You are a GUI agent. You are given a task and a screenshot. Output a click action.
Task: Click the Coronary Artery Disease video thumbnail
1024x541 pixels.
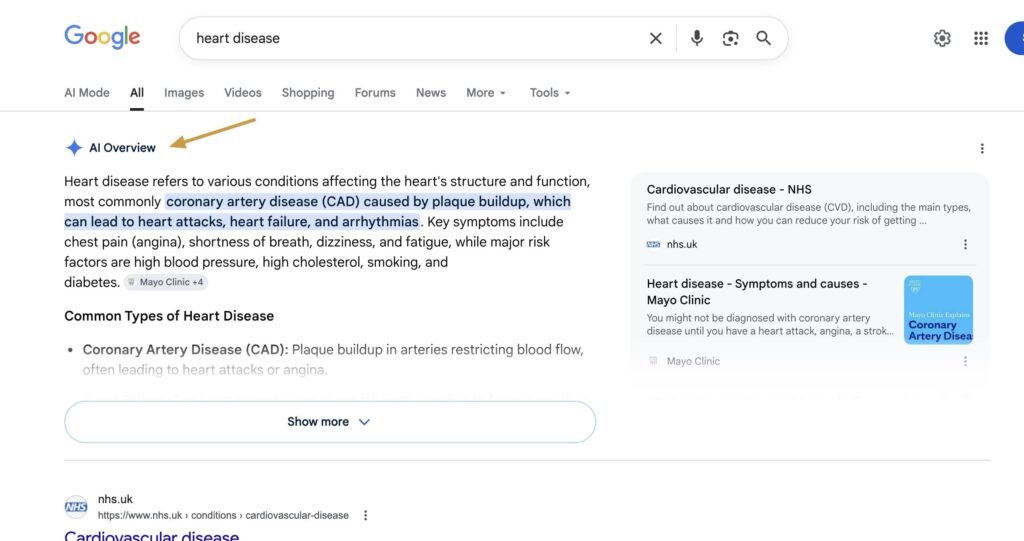click(938, 310)
